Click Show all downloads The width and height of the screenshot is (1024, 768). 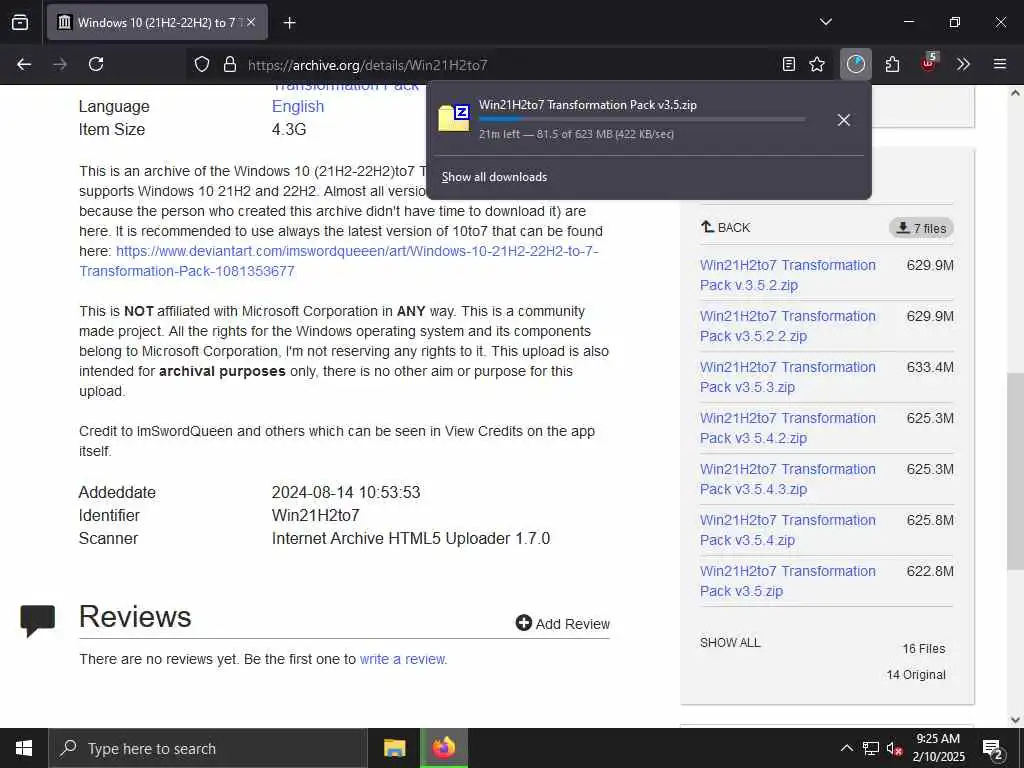[494, 177]
